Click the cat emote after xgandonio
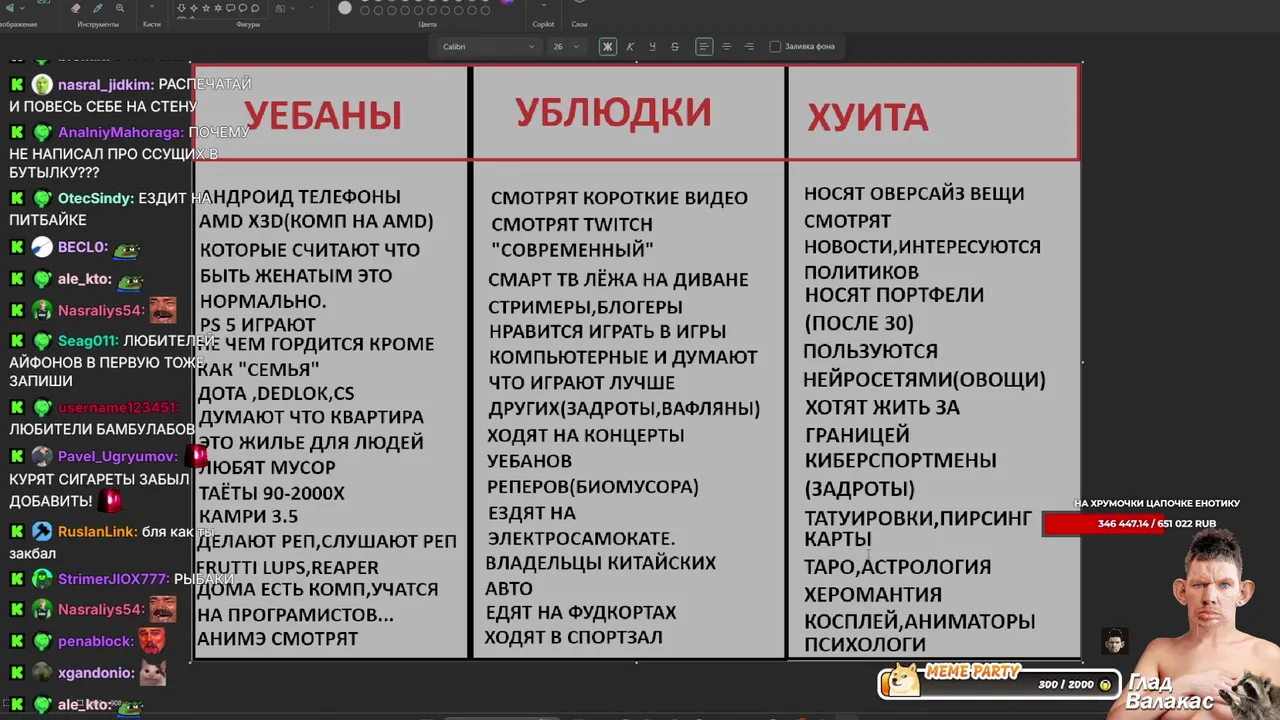The width and height of the screenshot is (1280, 720). (152, 673)
